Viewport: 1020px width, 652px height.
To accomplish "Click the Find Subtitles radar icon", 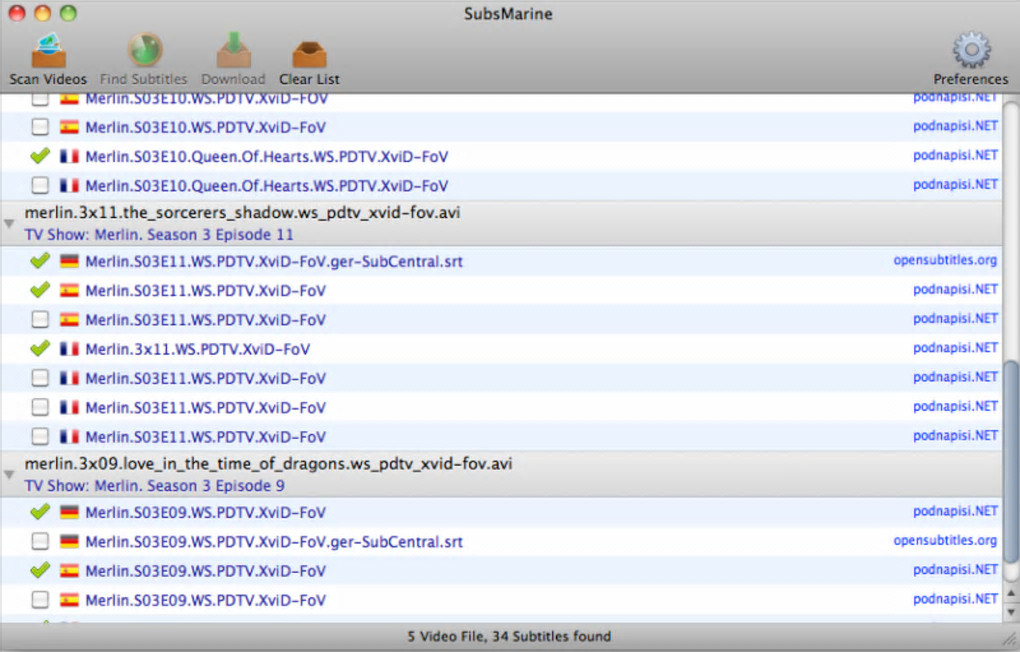I will 144,49.
